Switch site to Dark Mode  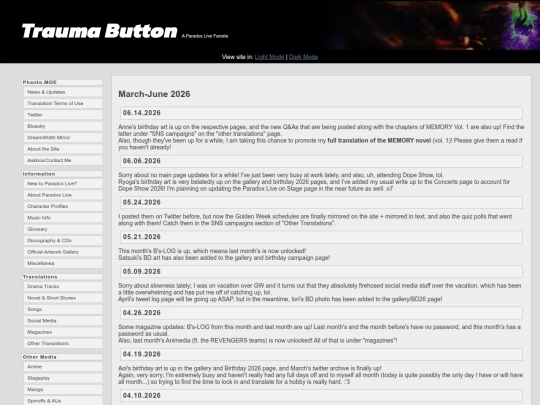pos(303,57)
